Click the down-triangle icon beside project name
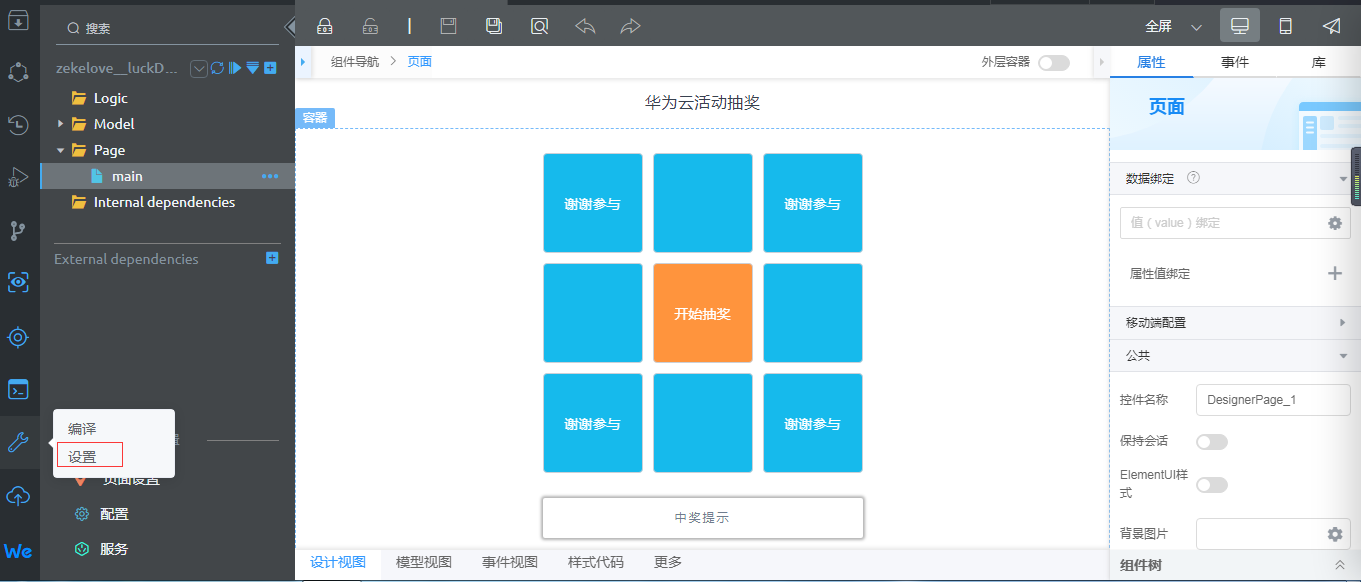 pyautogui.click(x=253, y=68)
